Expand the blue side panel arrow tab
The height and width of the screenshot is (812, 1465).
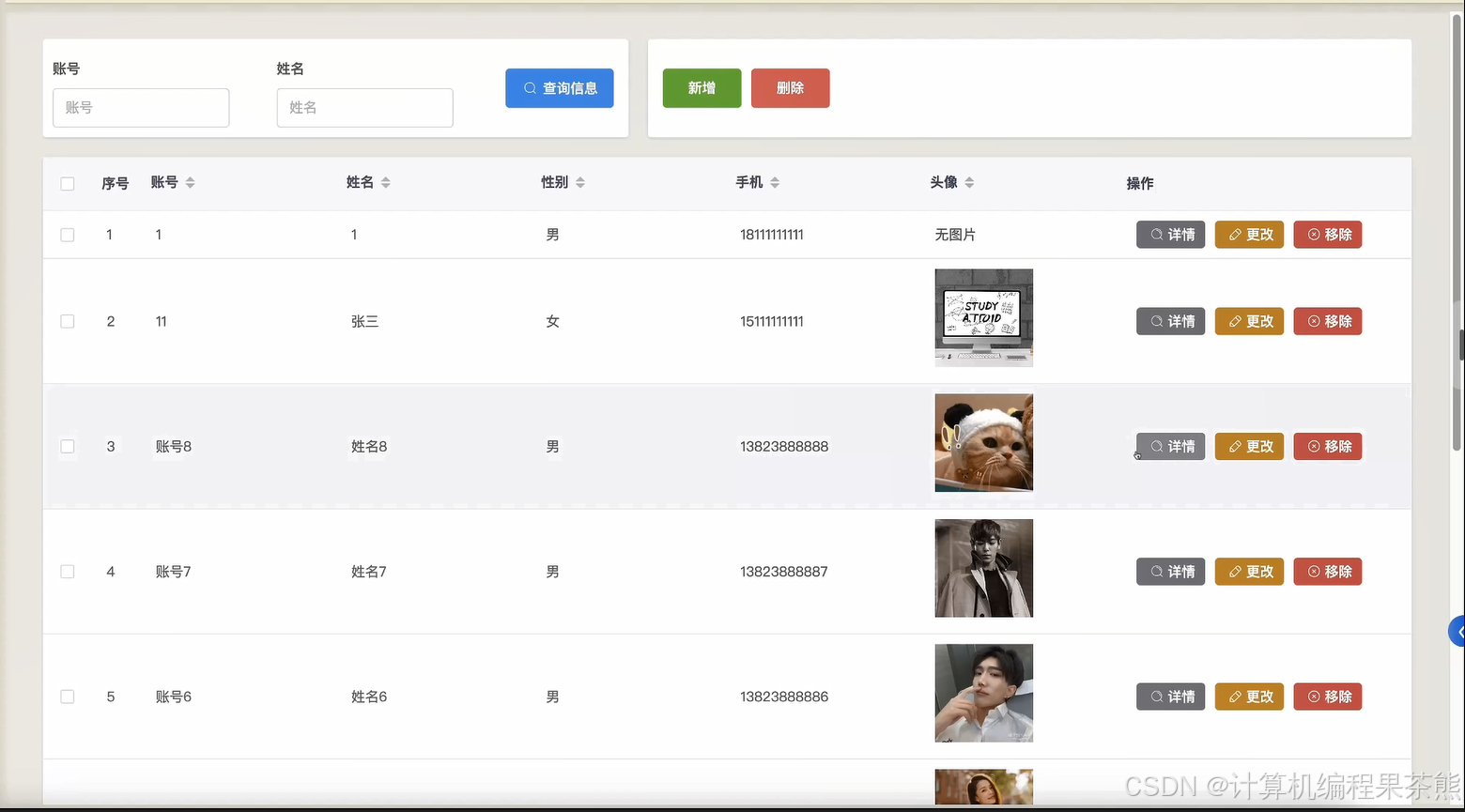pyautogui.click(x=1457, y=632)
